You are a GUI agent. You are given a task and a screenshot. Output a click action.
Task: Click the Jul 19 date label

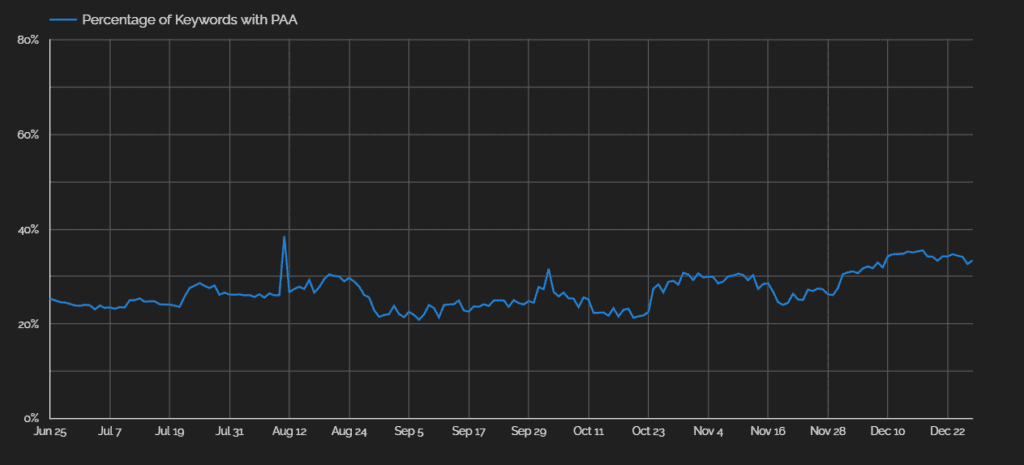[x=169, y=432]
